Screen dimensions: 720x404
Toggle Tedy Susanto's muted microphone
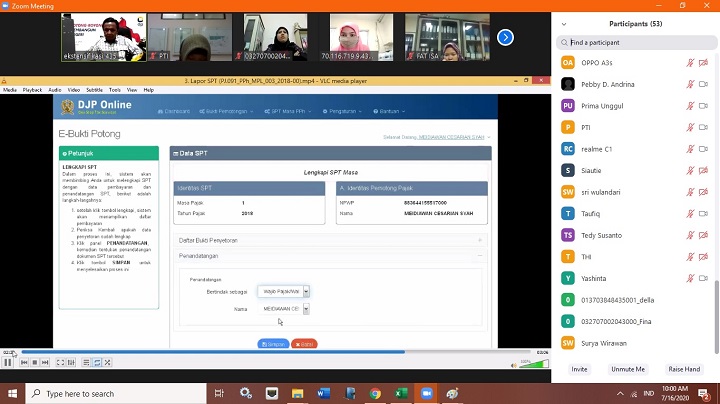click(690, 235)
